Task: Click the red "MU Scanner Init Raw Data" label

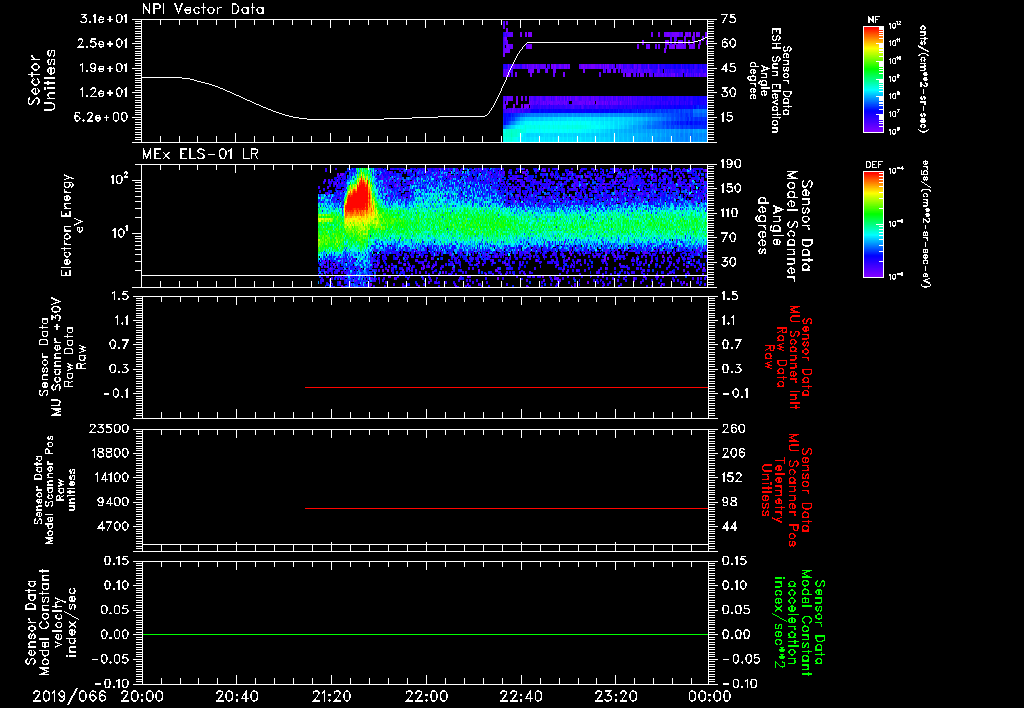Action: pos(787,357)
